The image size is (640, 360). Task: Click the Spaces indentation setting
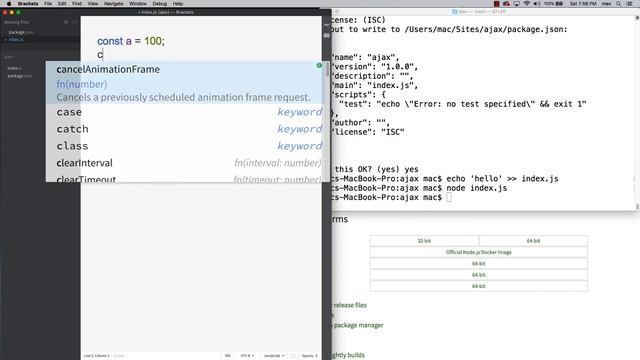point(310,356)
